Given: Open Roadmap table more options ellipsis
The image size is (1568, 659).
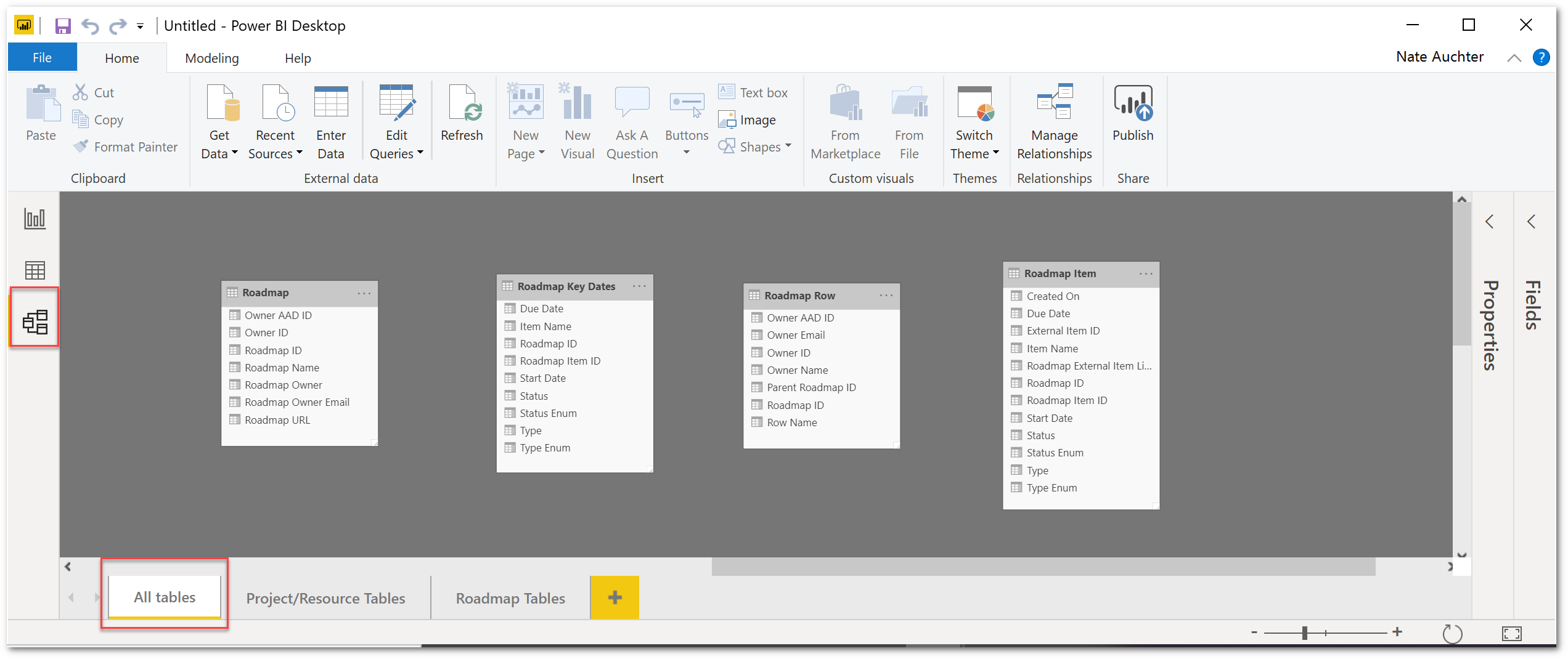Looking at the screenshot, I should 364,293.
